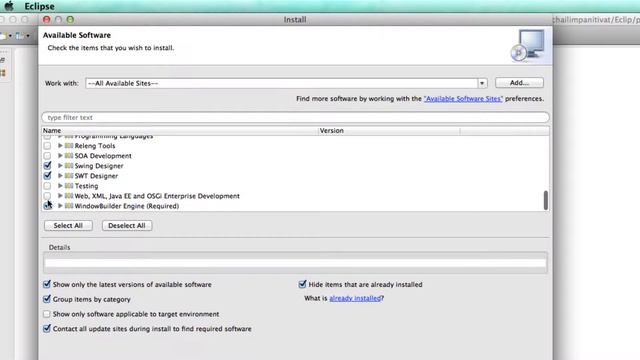Click the Name column header

coord(180,131)
